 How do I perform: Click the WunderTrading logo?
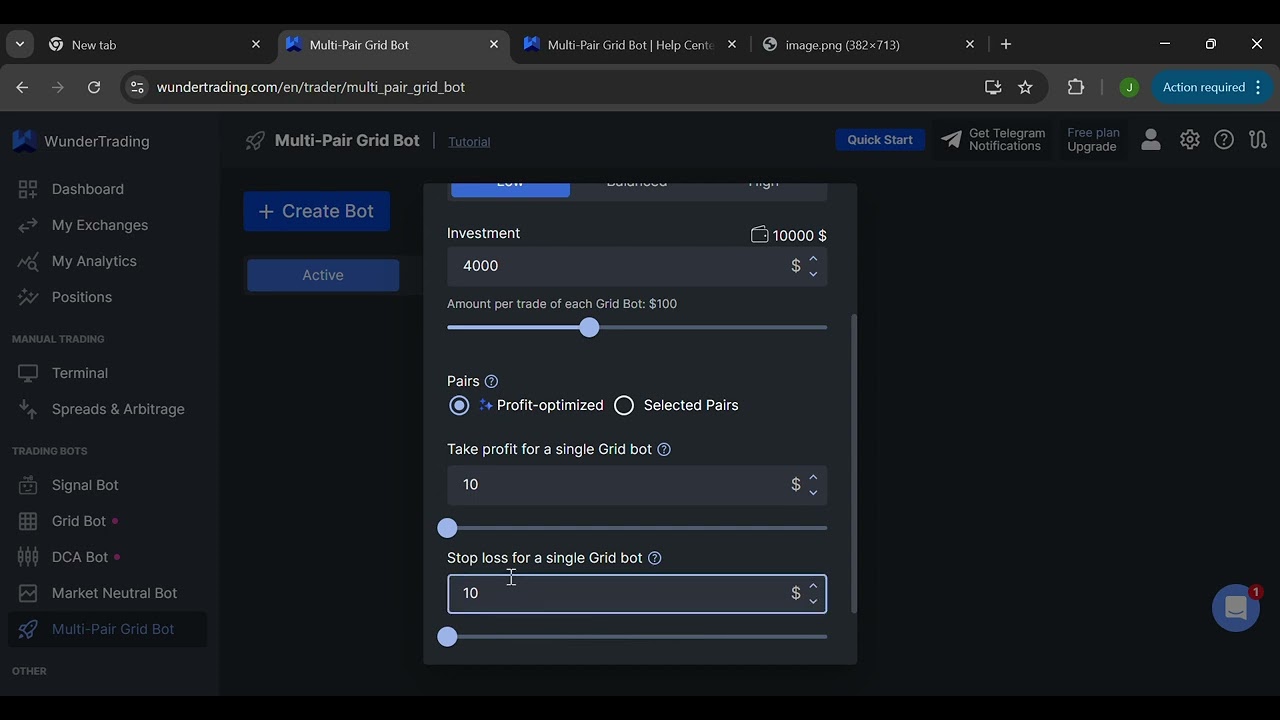click(x=80, y=141)
